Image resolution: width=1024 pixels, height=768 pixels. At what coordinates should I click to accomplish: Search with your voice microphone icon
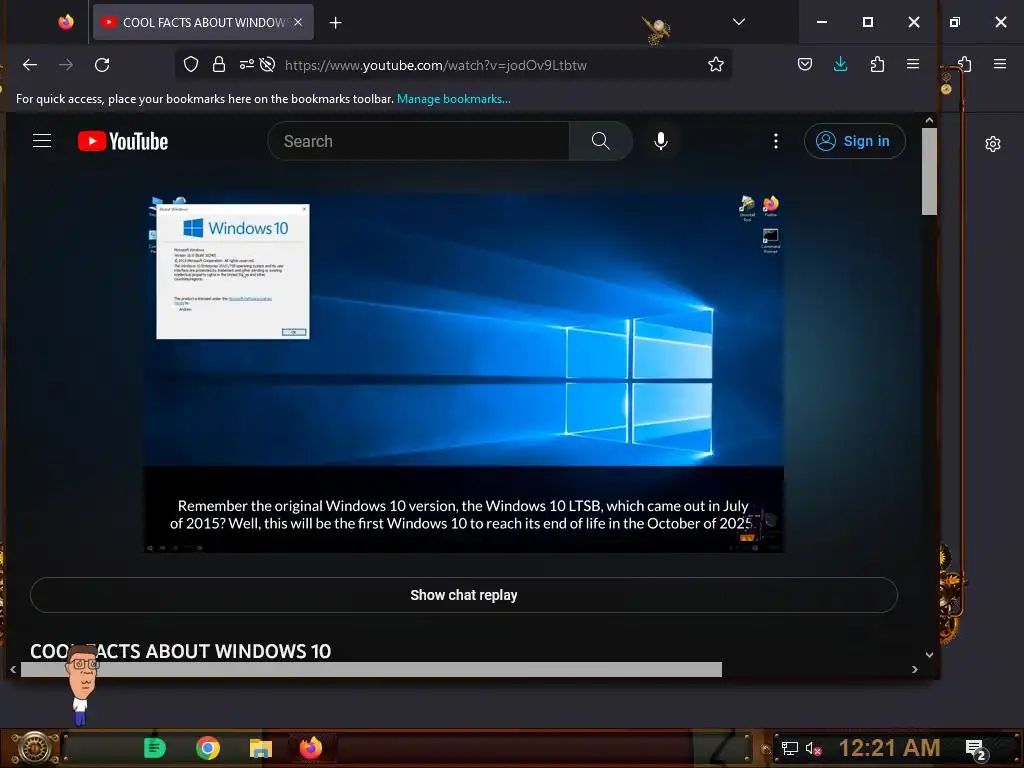661,141
